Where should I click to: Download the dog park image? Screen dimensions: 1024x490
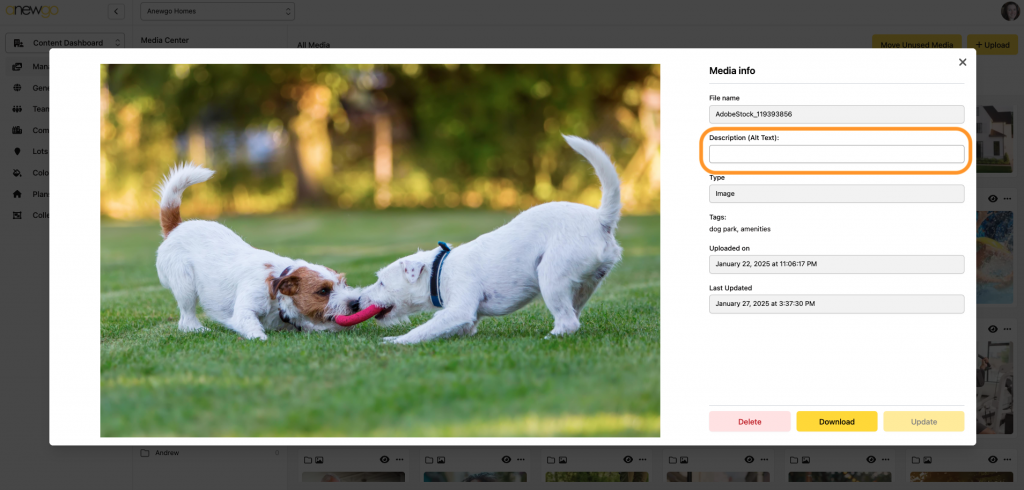836,421
